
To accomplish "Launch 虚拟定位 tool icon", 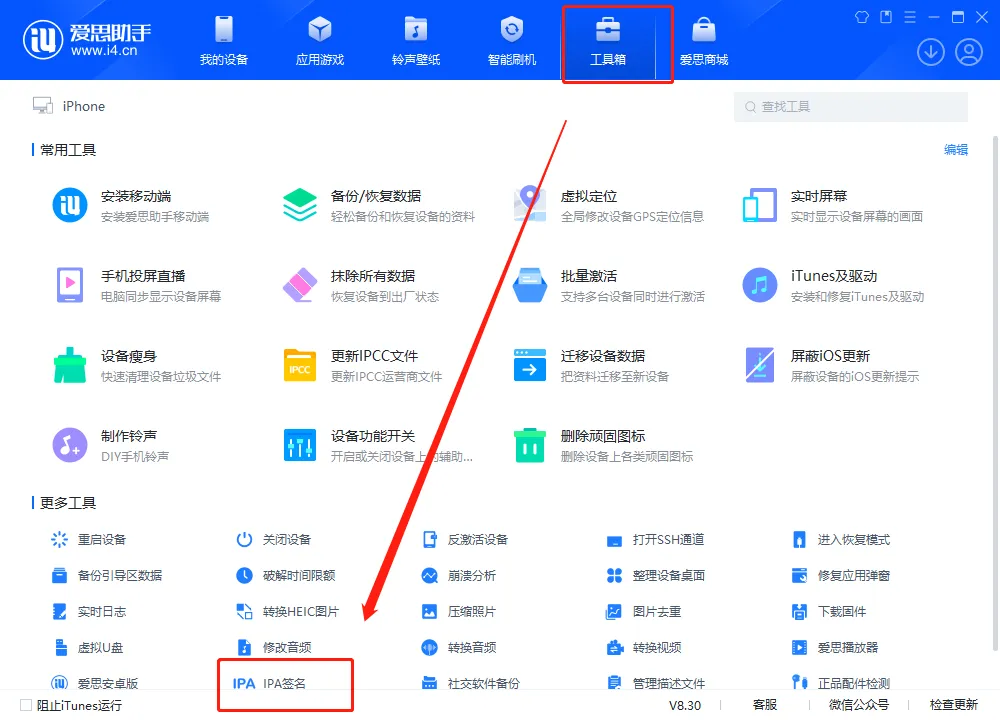I will (x=530, y=204).
